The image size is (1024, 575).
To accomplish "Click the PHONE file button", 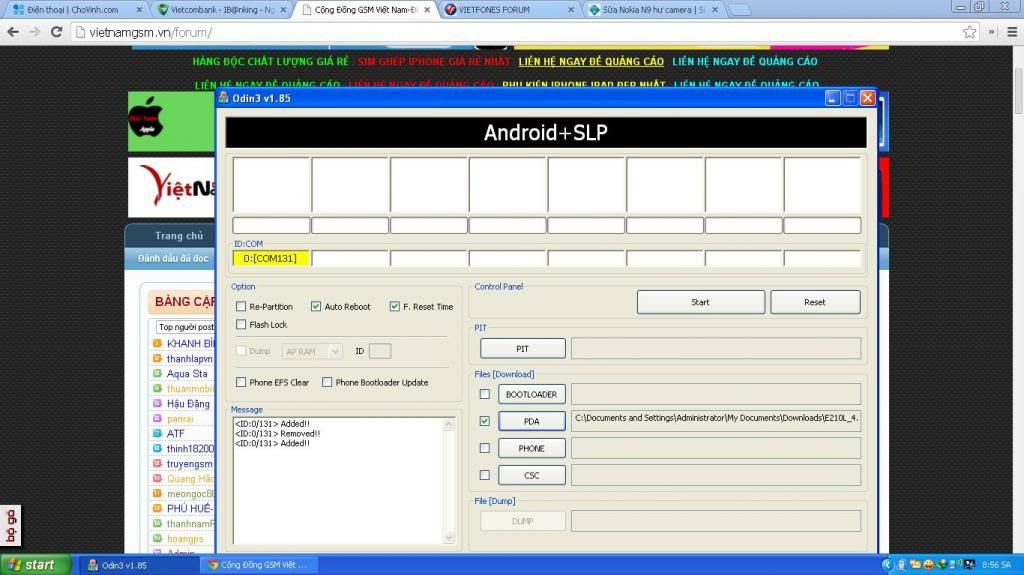I will 532,448.
